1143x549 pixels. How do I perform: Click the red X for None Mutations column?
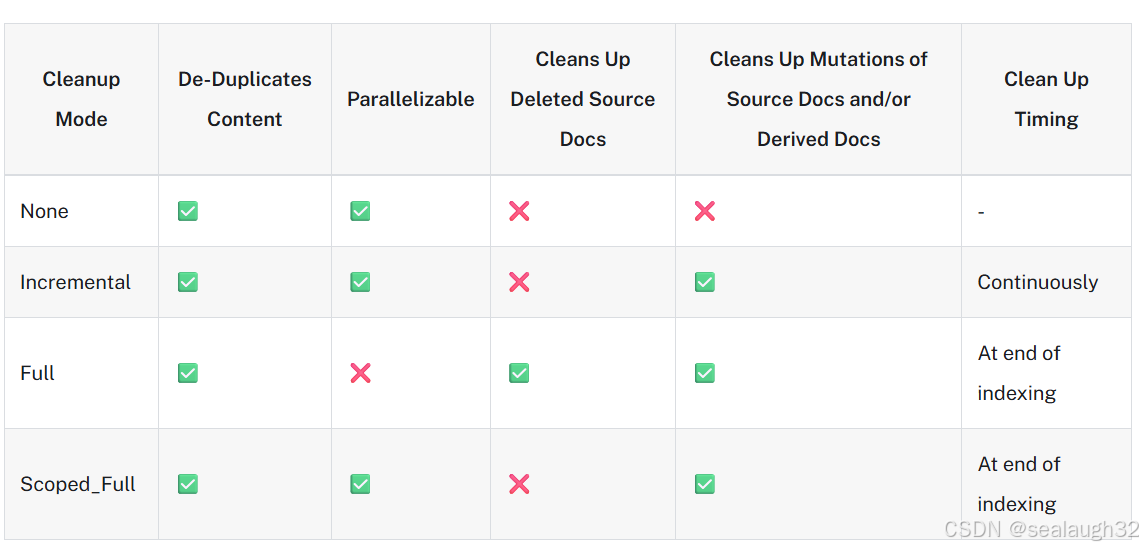pyautogui.click(x=705, y=211)
